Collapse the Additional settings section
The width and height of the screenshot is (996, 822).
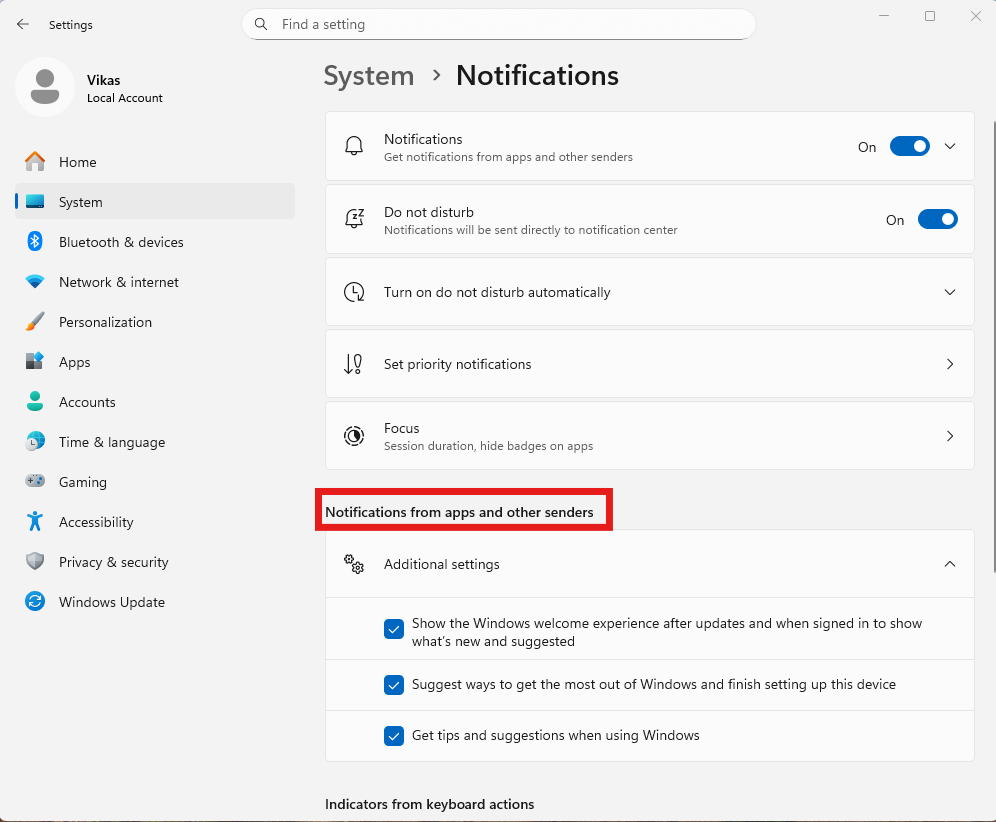(950, 564)
